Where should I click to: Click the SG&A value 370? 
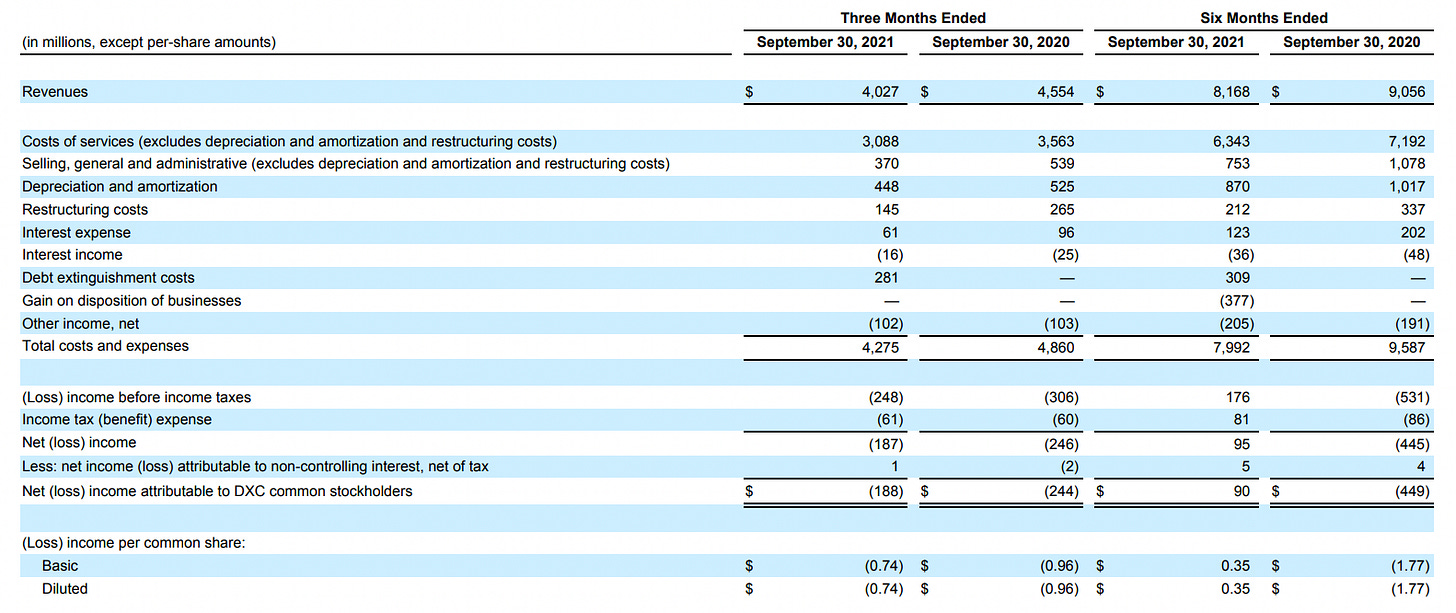click(x=886, y=164)
